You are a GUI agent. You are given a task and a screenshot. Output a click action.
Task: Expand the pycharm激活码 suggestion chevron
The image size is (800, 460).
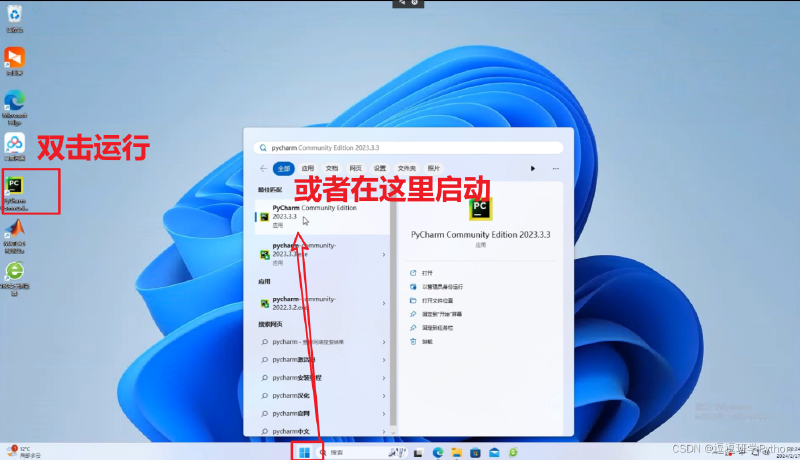[x=384, y=360]
